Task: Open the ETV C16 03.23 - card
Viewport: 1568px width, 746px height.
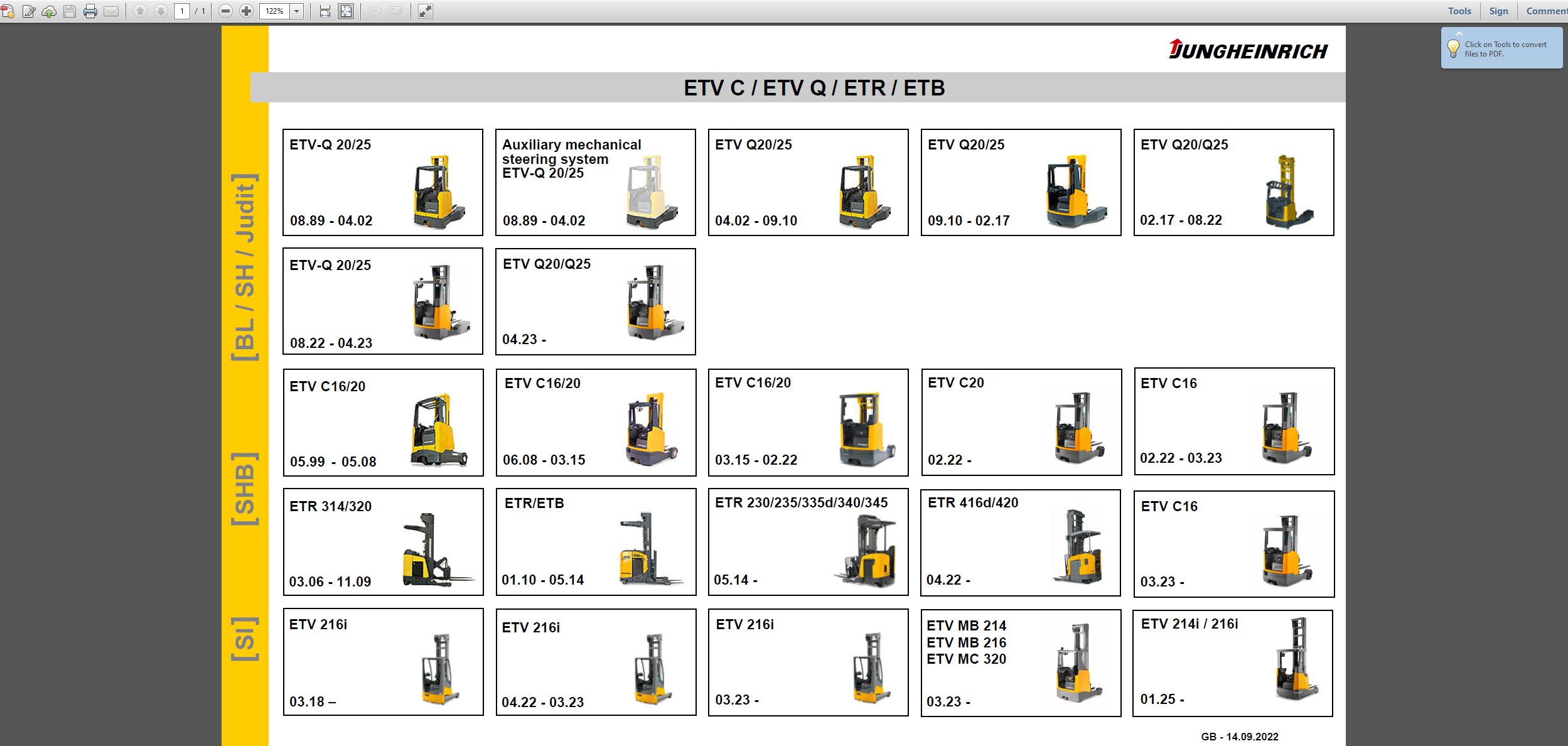Action: [1235, 544]
